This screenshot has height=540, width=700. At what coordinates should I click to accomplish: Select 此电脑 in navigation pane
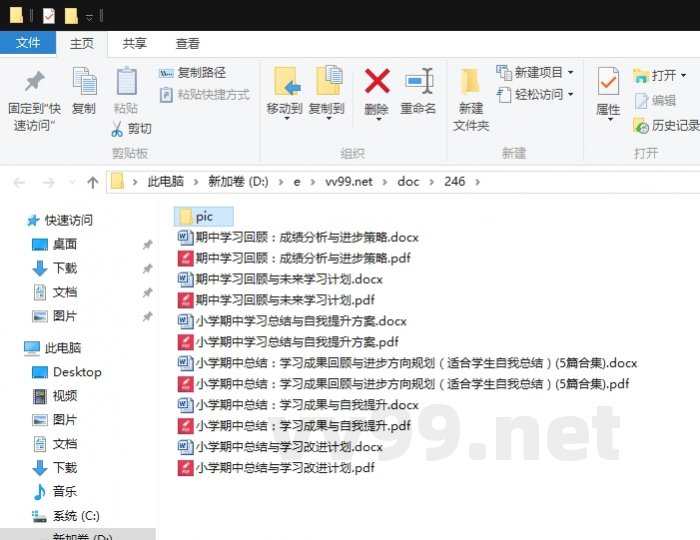tap(52, 348)
